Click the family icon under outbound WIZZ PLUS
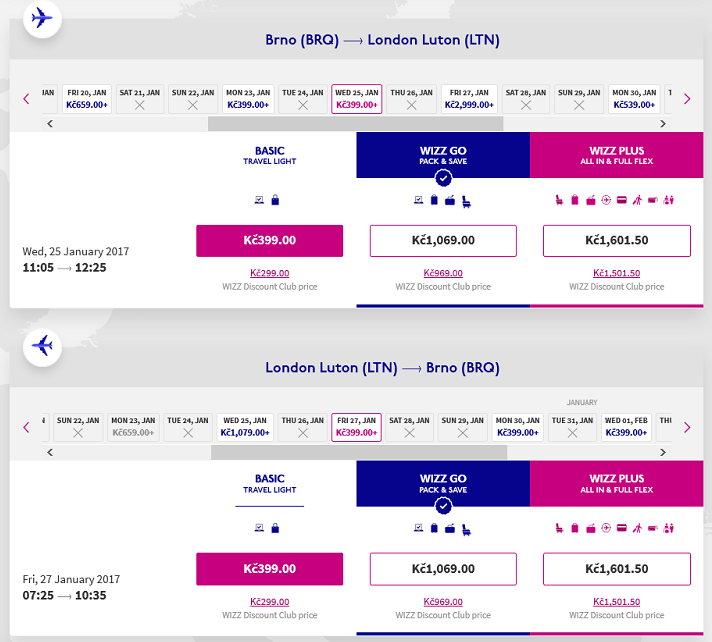The image size is (712, 642). (668, 200)
